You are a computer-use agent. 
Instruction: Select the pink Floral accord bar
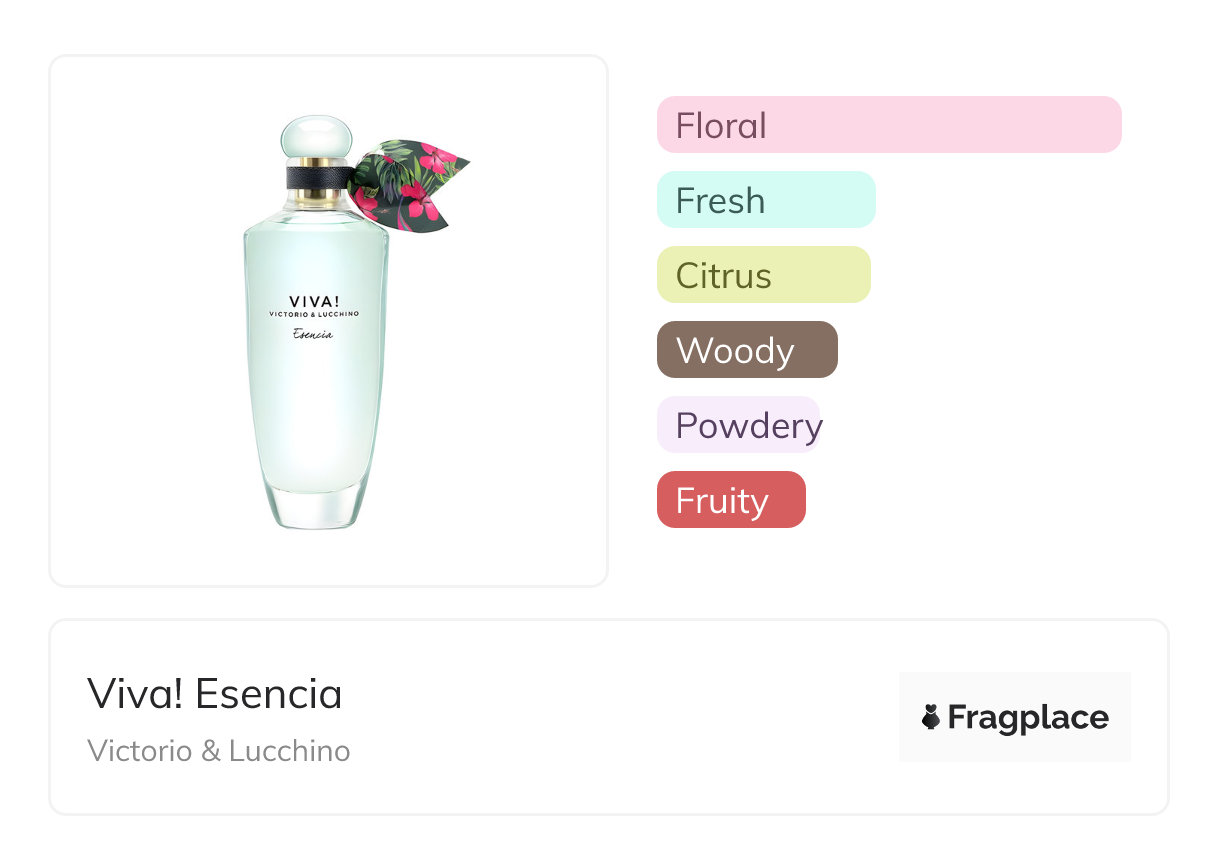[x=889, y=125]
